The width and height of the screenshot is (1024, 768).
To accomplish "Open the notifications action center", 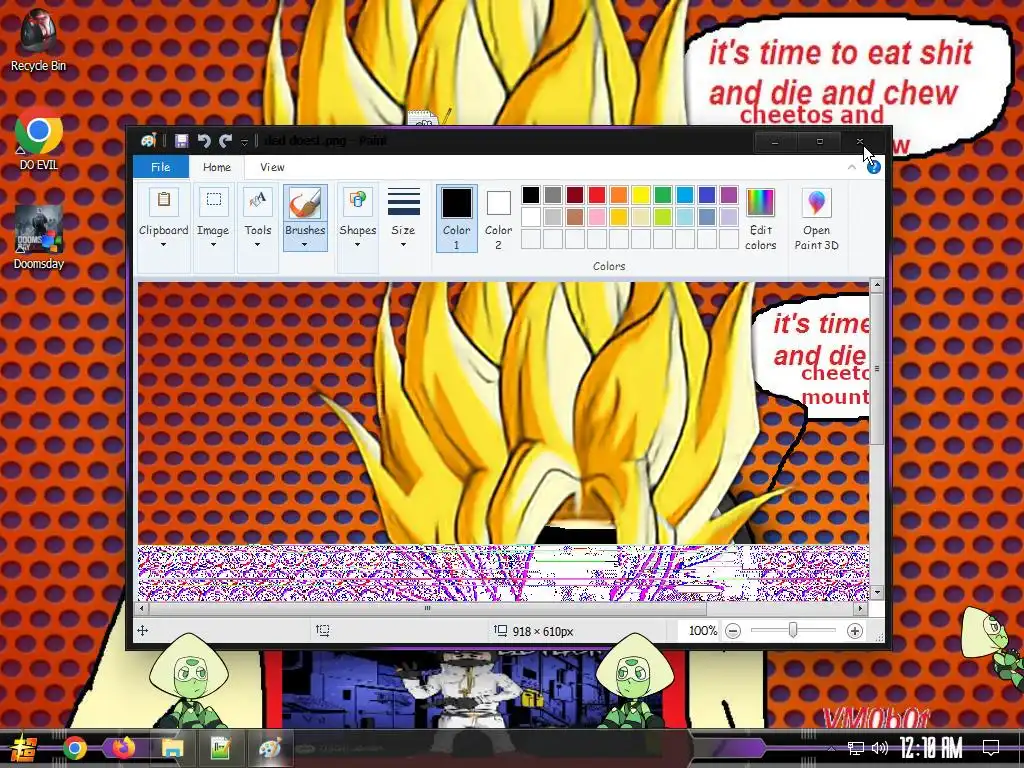I will pyautogui.click(x=991, y=748).
